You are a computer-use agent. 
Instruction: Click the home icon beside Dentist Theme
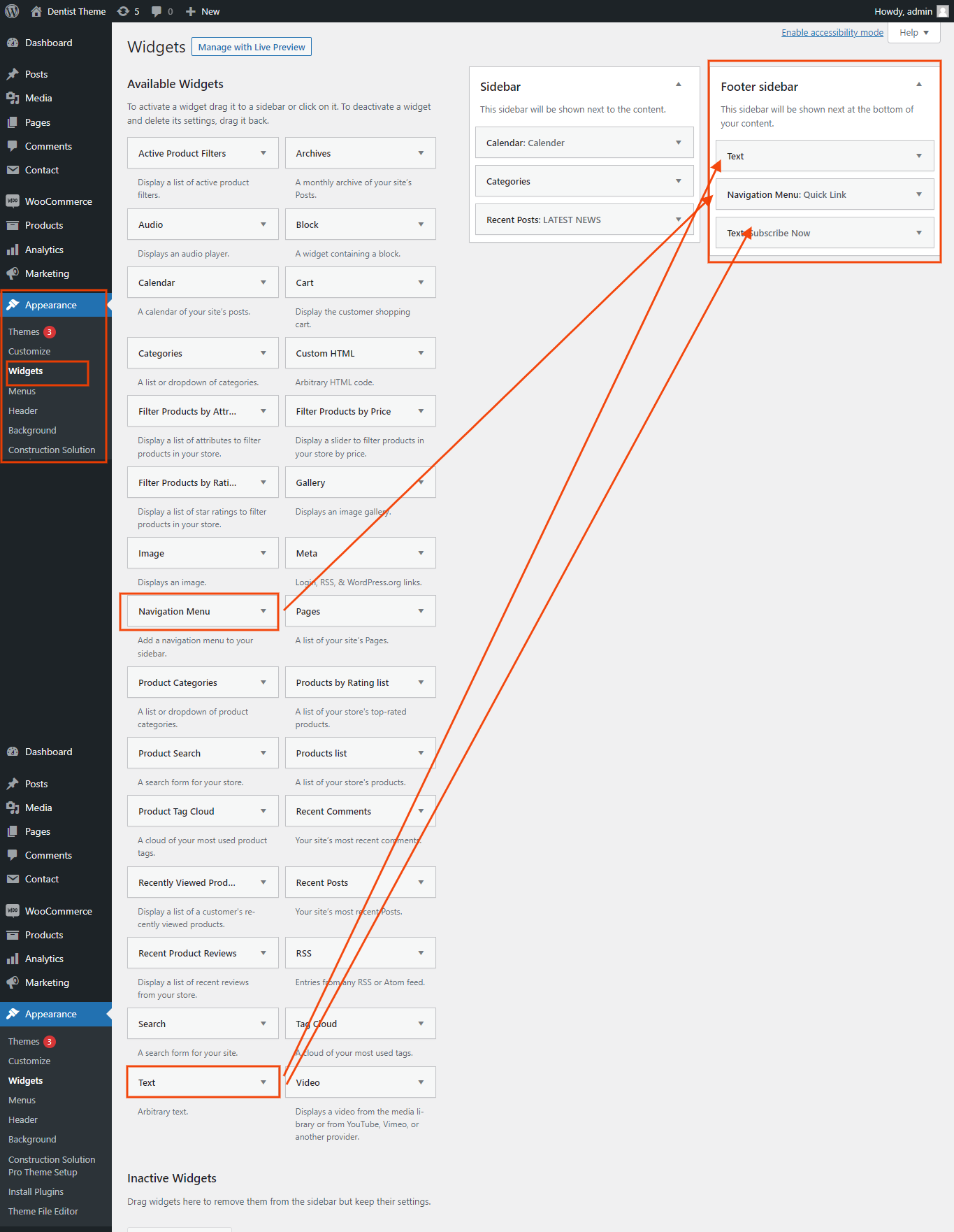(36, 11)
